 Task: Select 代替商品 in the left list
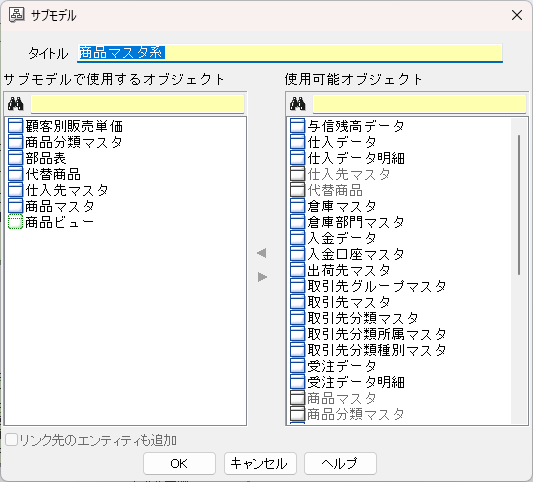[x=53, y=174]
